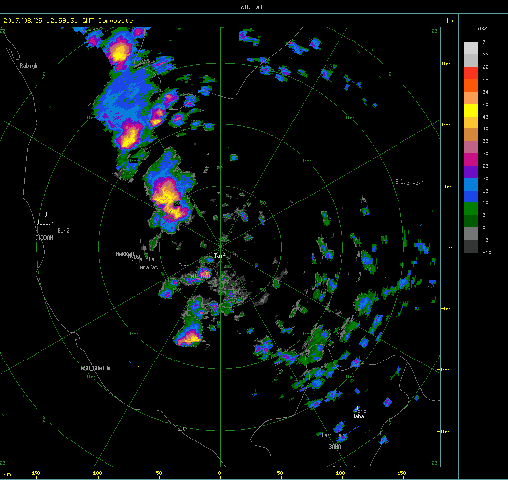Select the bright green legend swatch
Viewport: 508px width, 480px height.
coord(471,209)
